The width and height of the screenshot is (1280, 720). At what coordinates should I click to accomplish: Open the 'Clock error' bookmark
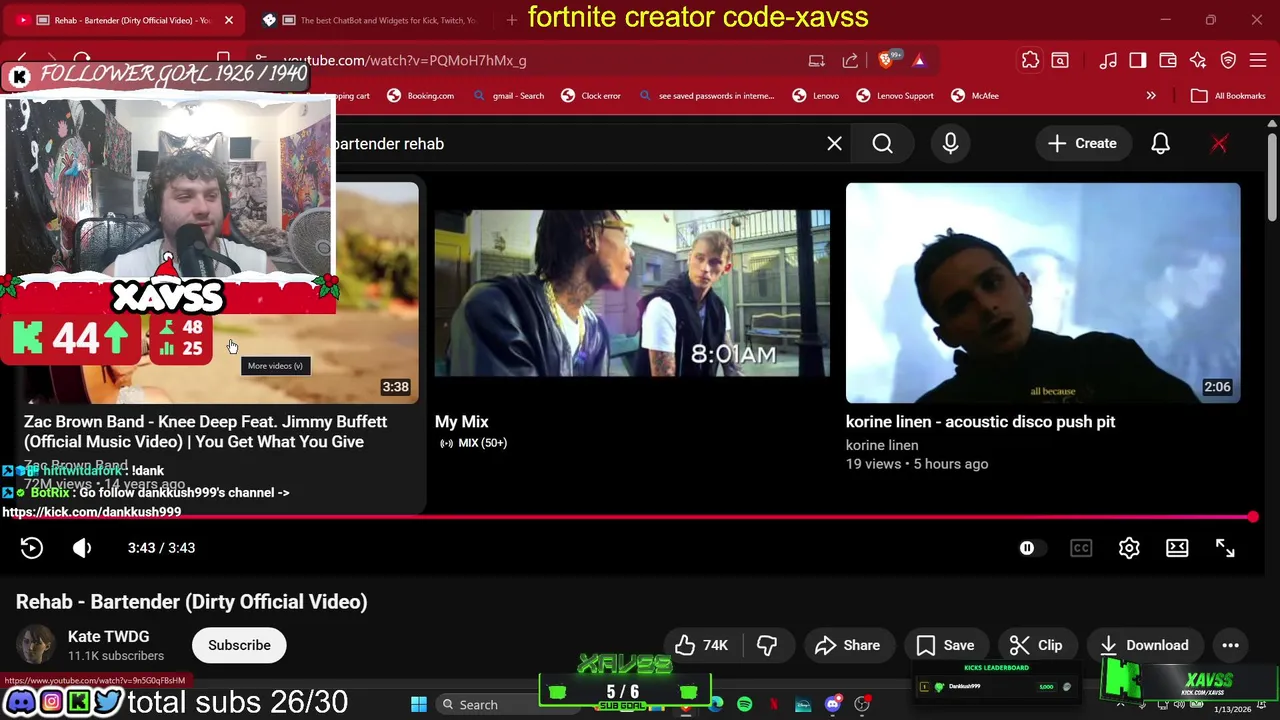pos(591,96)
